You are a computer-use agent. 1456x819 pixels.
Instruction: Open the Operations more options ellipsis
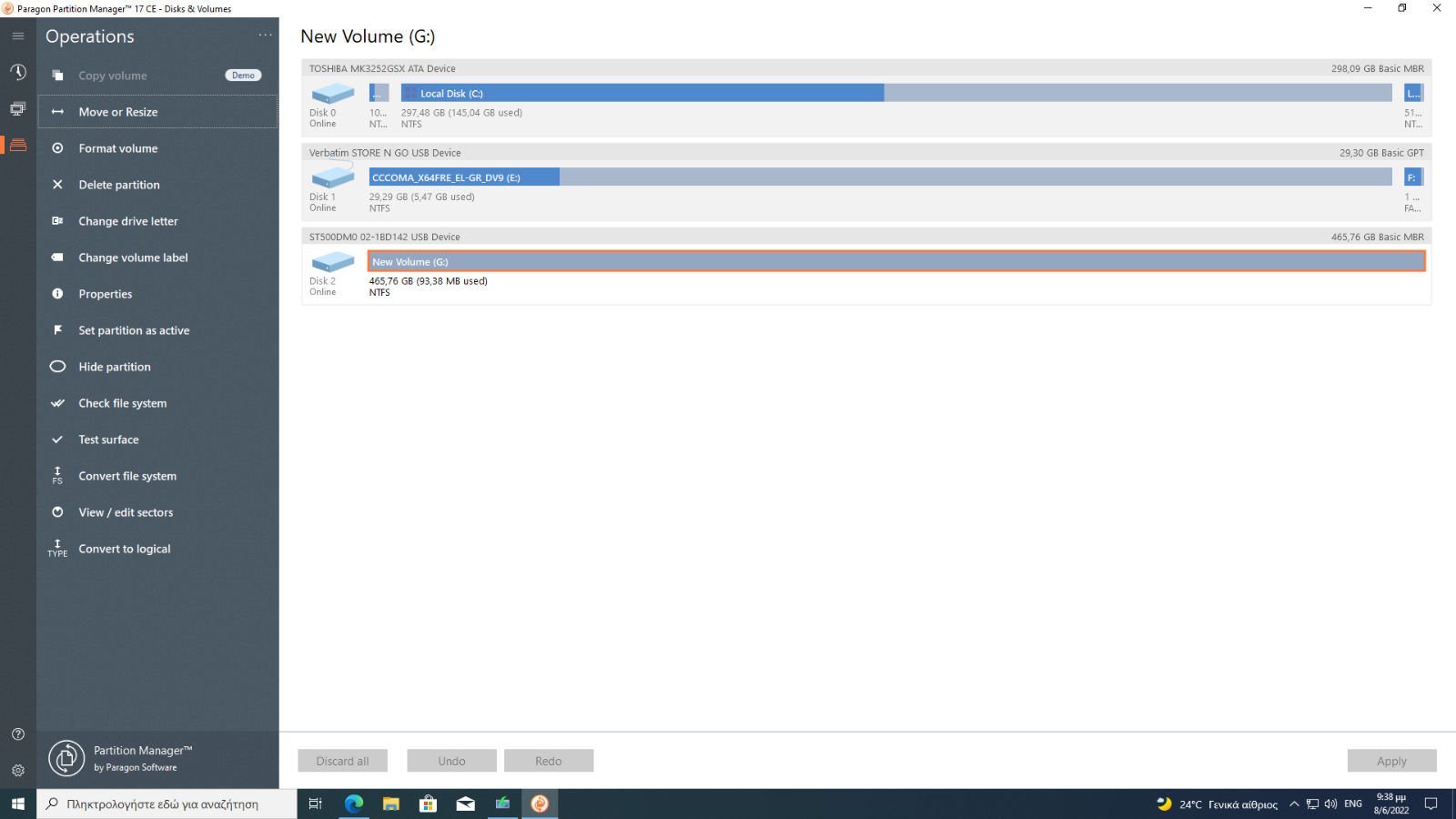coord(265,35)
